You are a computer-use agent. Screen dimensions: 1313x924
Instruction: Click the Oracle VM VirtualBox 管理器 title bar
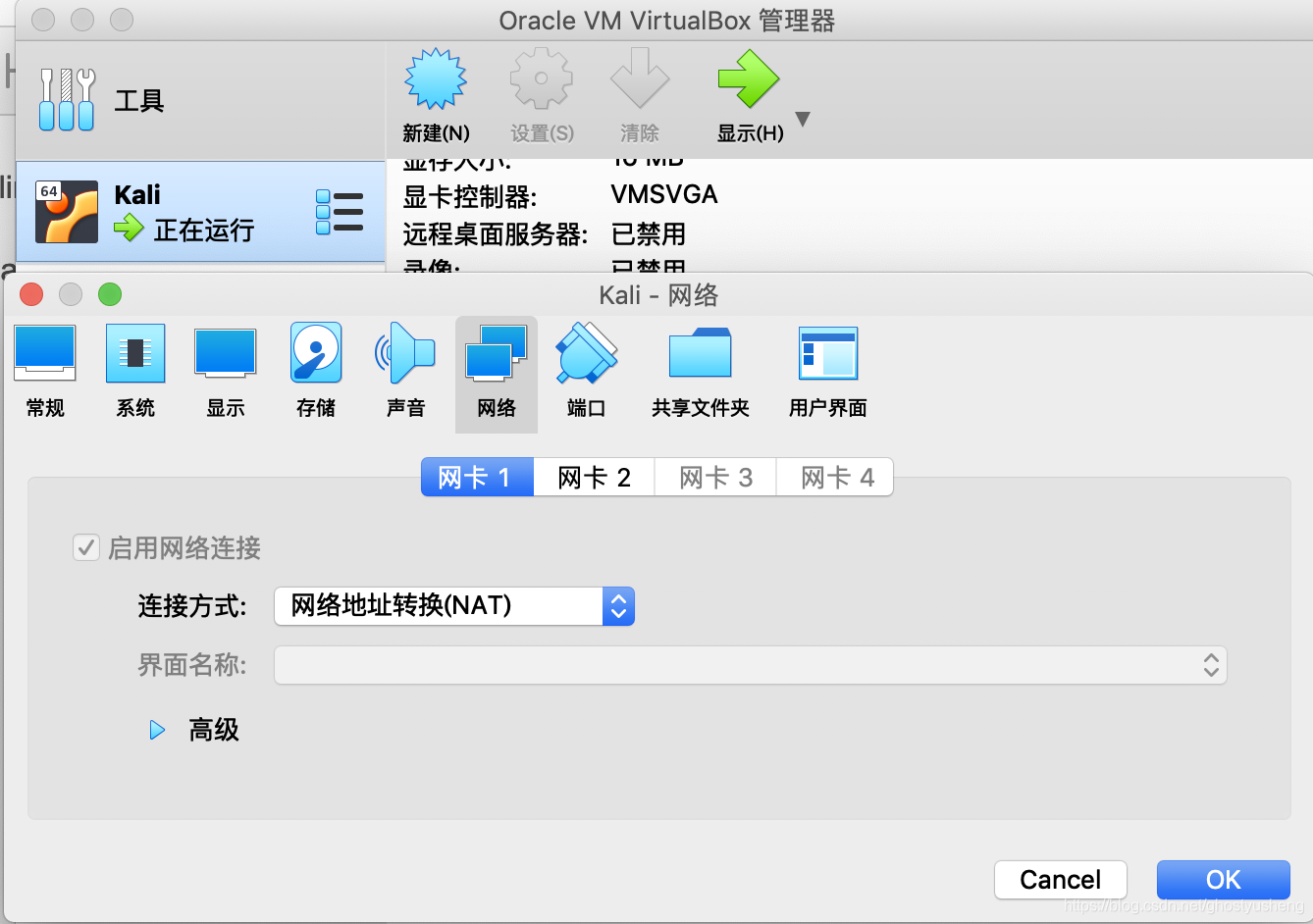(667, 21)
